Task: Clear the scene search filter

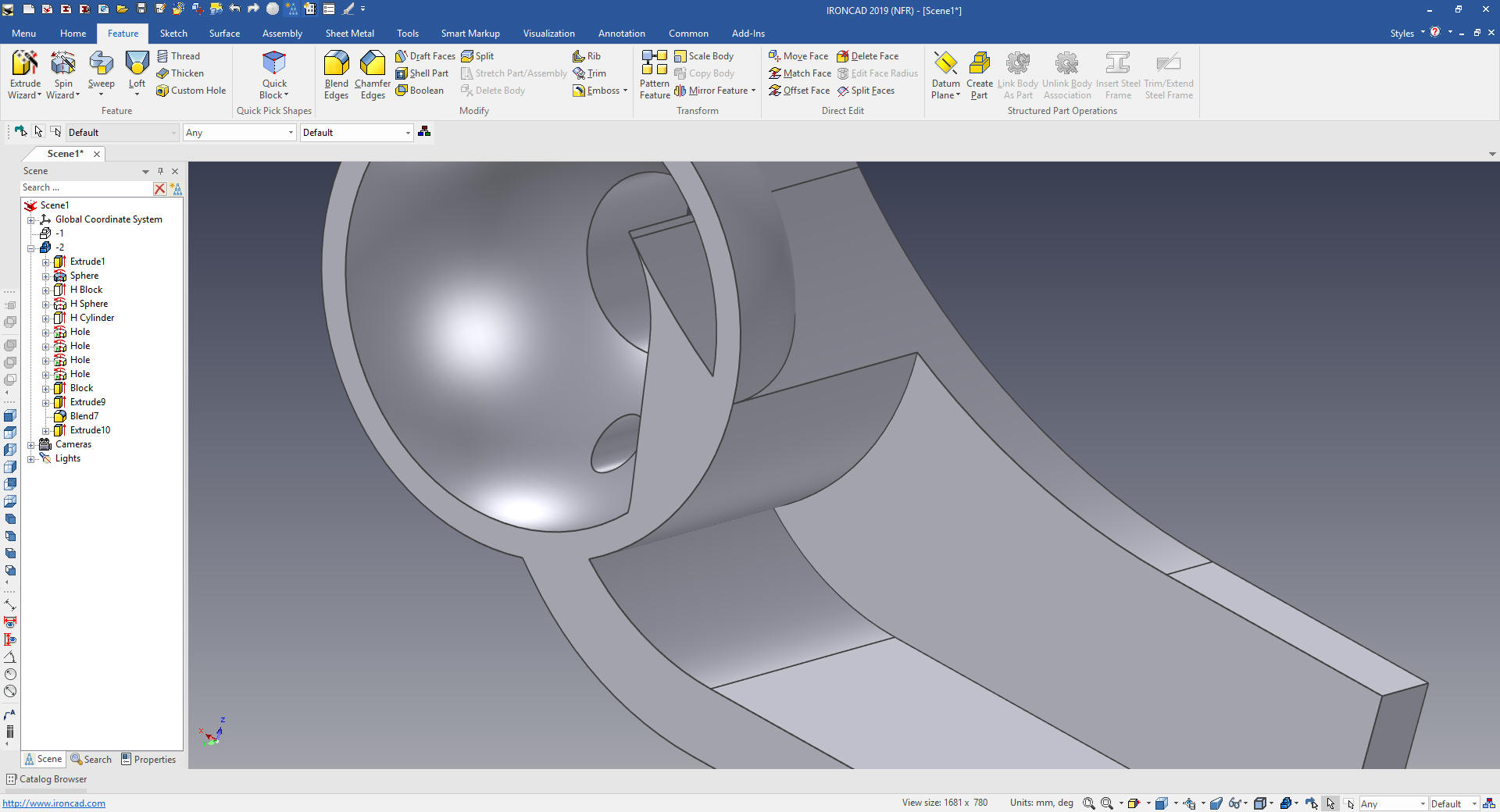Action: (159, 188)
